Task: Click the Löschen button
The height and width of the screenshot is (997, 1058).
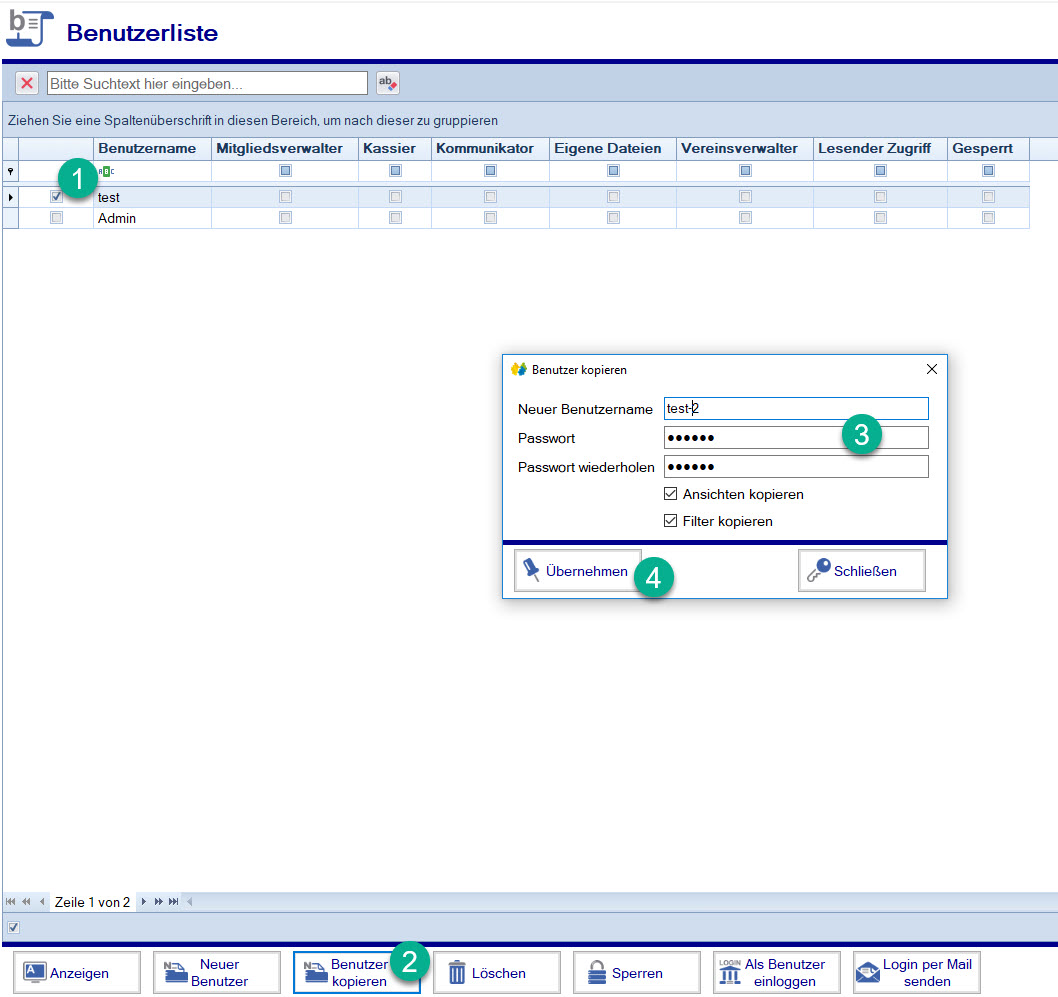Action: 497,973
